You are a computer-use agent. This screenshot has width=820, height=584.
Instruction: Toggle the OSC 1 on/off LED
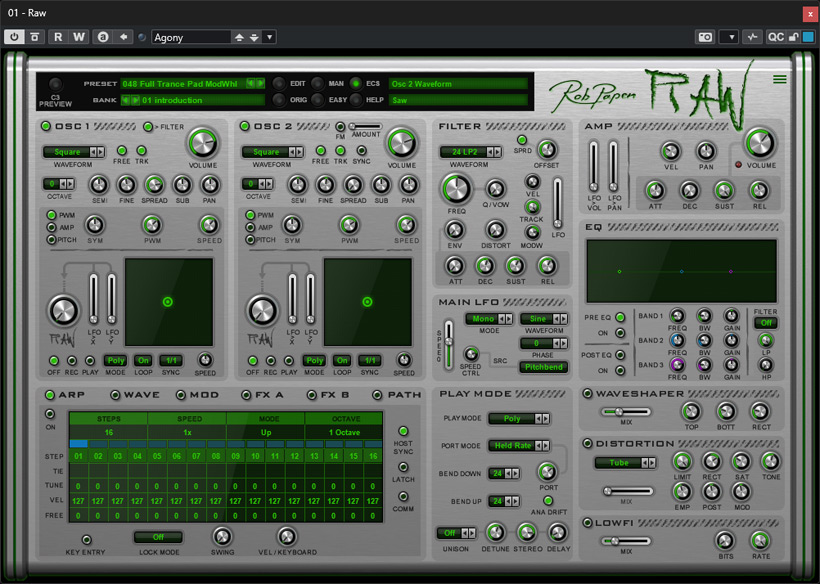[x=46, y=126]
